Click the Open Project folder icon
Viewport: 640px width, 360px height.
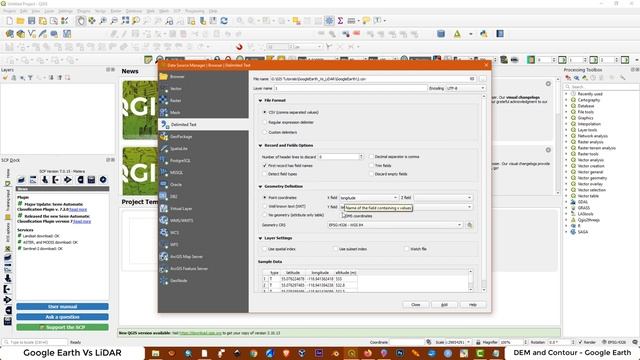coord(20,21)
